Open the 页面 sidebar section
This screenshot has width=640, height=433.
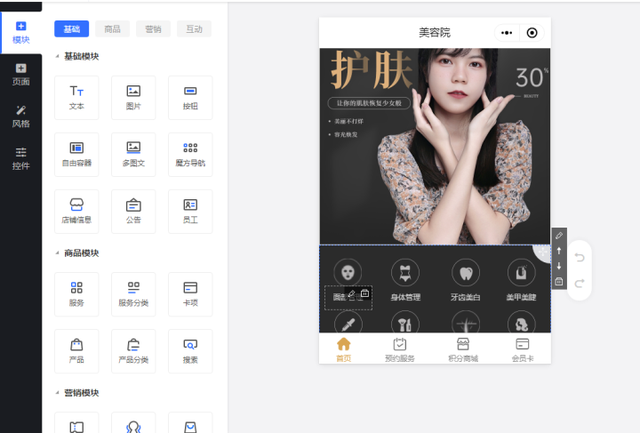[x=21, y=75]
